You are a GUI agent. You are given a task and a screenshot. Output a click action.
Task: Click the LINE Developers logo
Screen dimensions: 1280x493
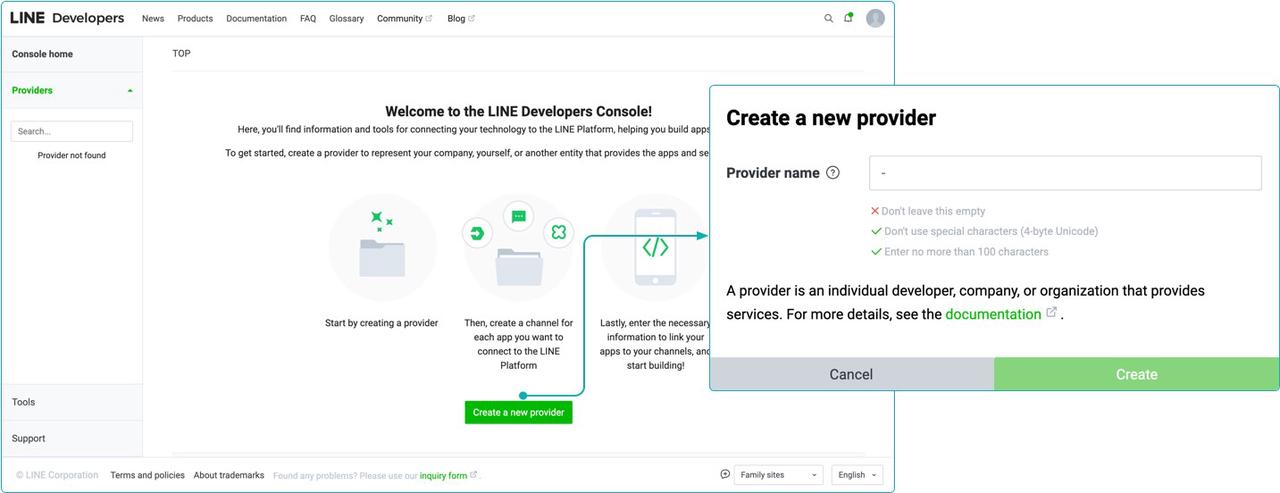pos(67,18)
